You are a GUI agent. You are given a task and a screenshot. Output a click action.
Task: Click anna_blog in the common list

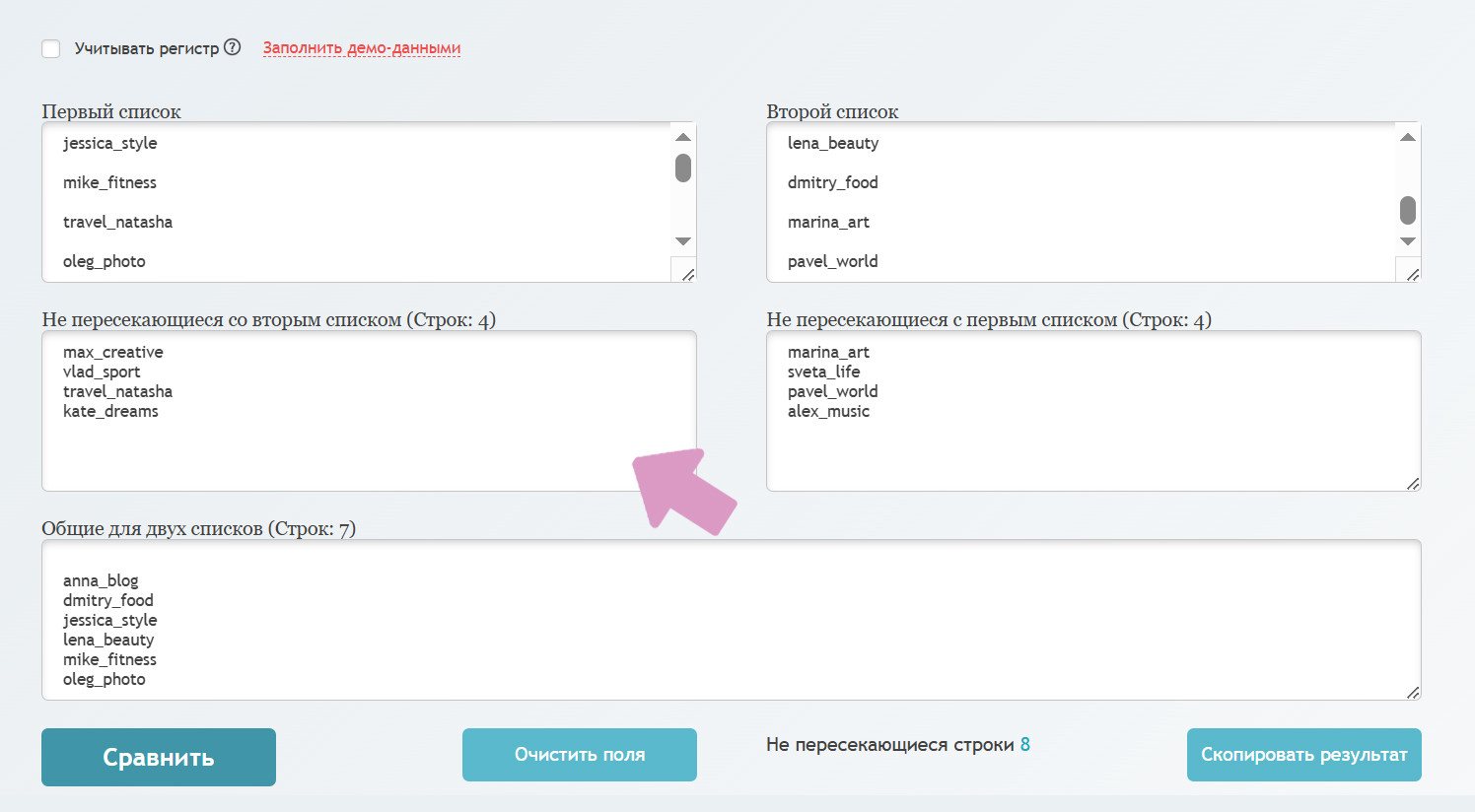coord(102,580)
